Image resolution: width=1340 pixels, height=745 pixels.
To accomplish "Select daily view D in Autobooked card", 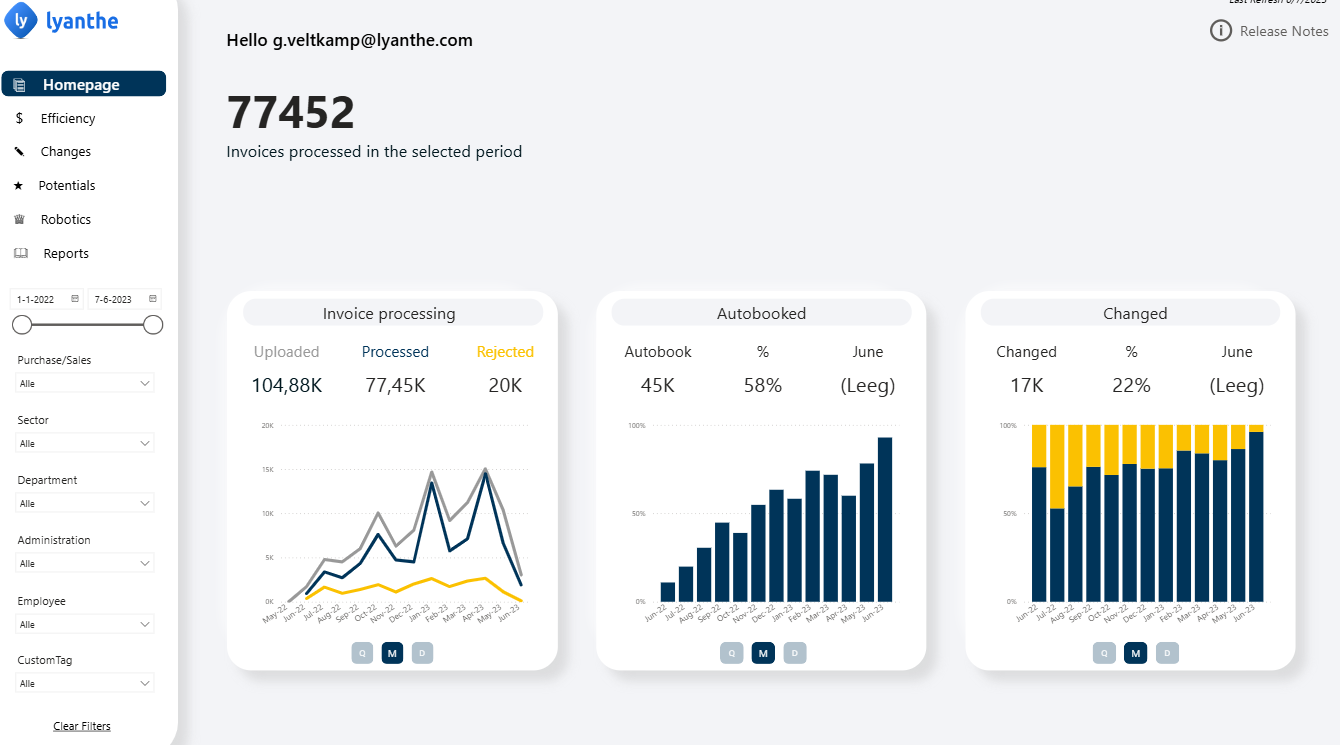I will 795,653.
